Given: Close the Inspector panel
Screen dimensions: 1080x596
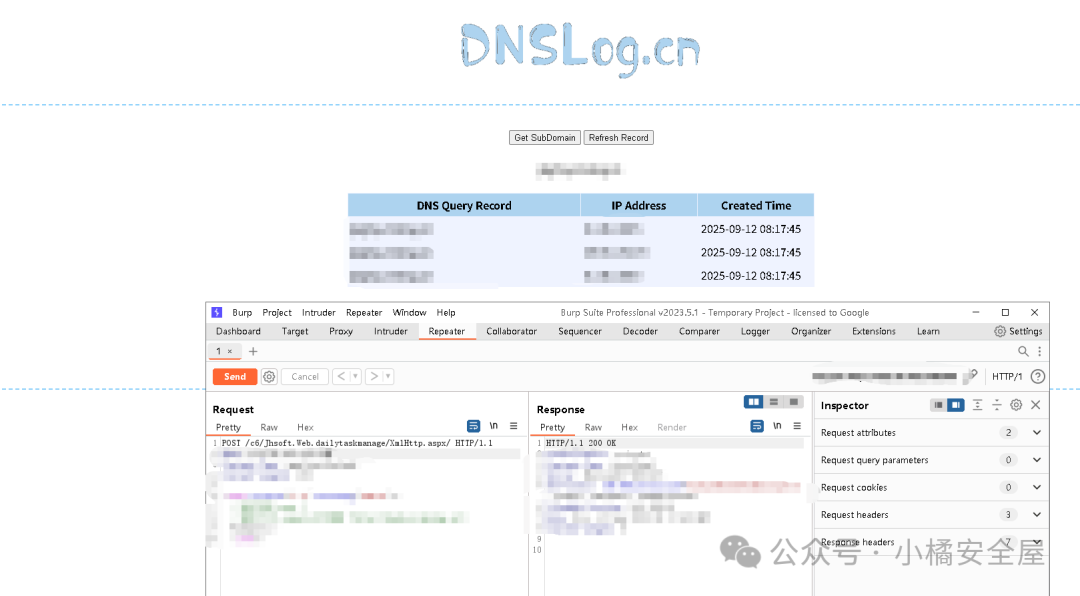Looking at the screenshot, I should 1036,405.
